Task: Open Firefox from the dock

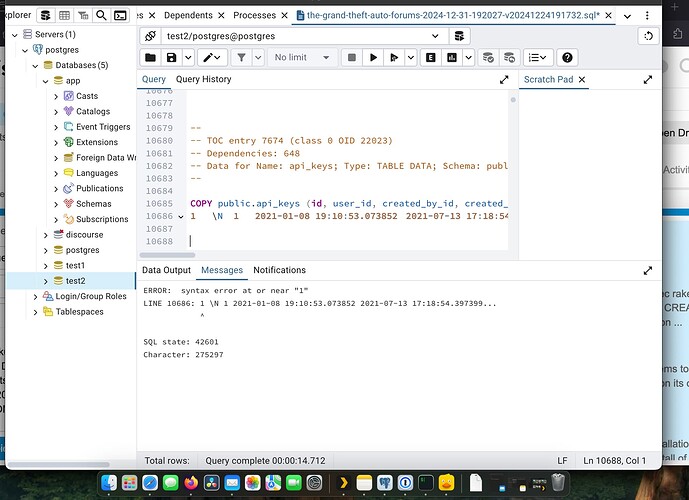Action: coord(191,483)
